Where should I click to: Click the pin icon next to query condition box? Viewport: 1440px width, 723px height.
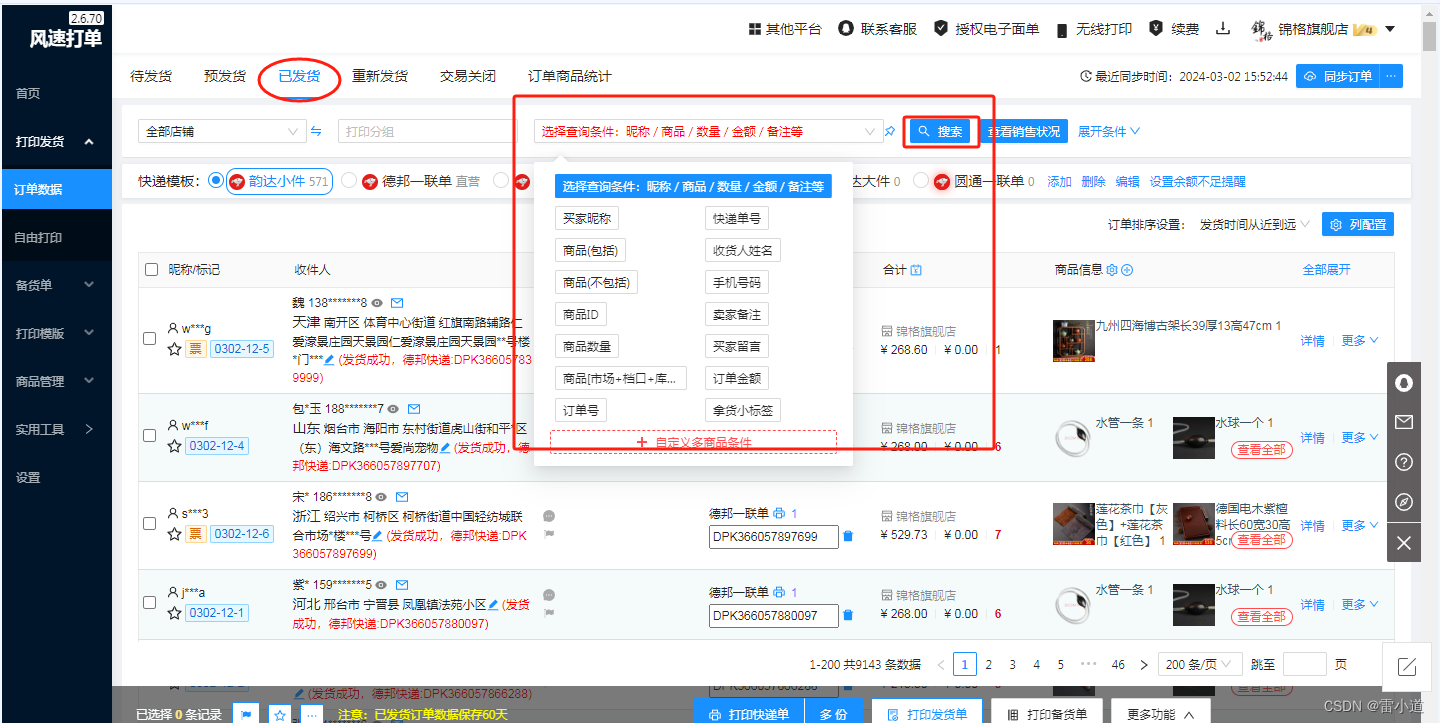pos(890,131)
